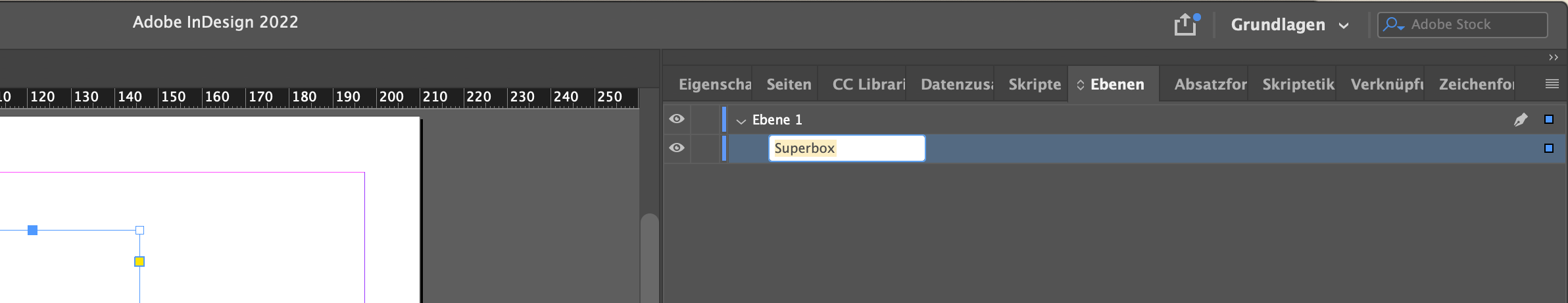The height and width of the screenshot is (303, 1568).
Task: Select the Ebene 1 layer name
Action: (777, 120)
